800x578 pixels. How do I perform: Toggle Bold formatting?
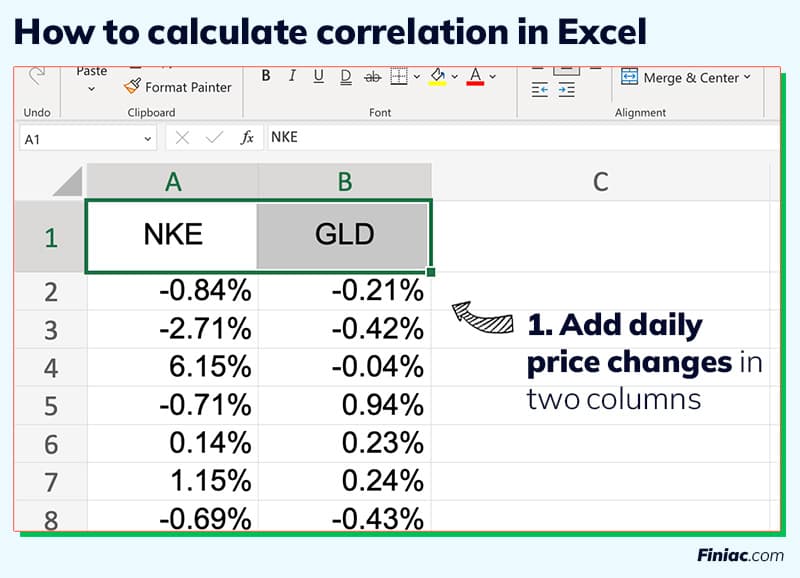[265, 77]
